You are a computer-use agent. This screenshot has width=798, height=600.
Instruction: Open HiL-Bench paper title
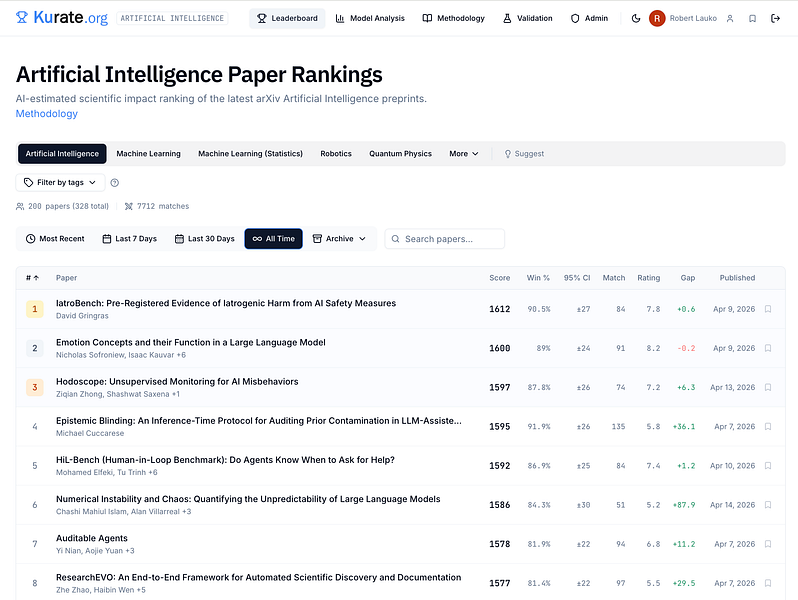pyautogui.click(x=225, y=460)
